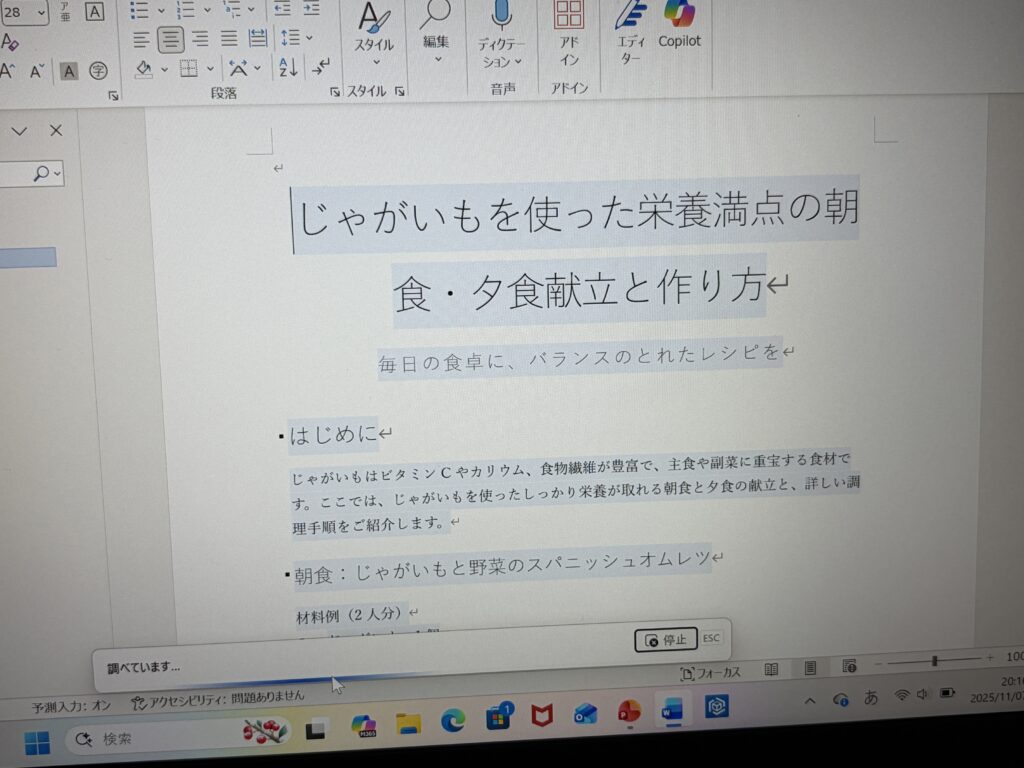This screenshot has height=768, width=1024.
Task: Apply center alignment to the paragraph
Action: [x=171, y=39]
